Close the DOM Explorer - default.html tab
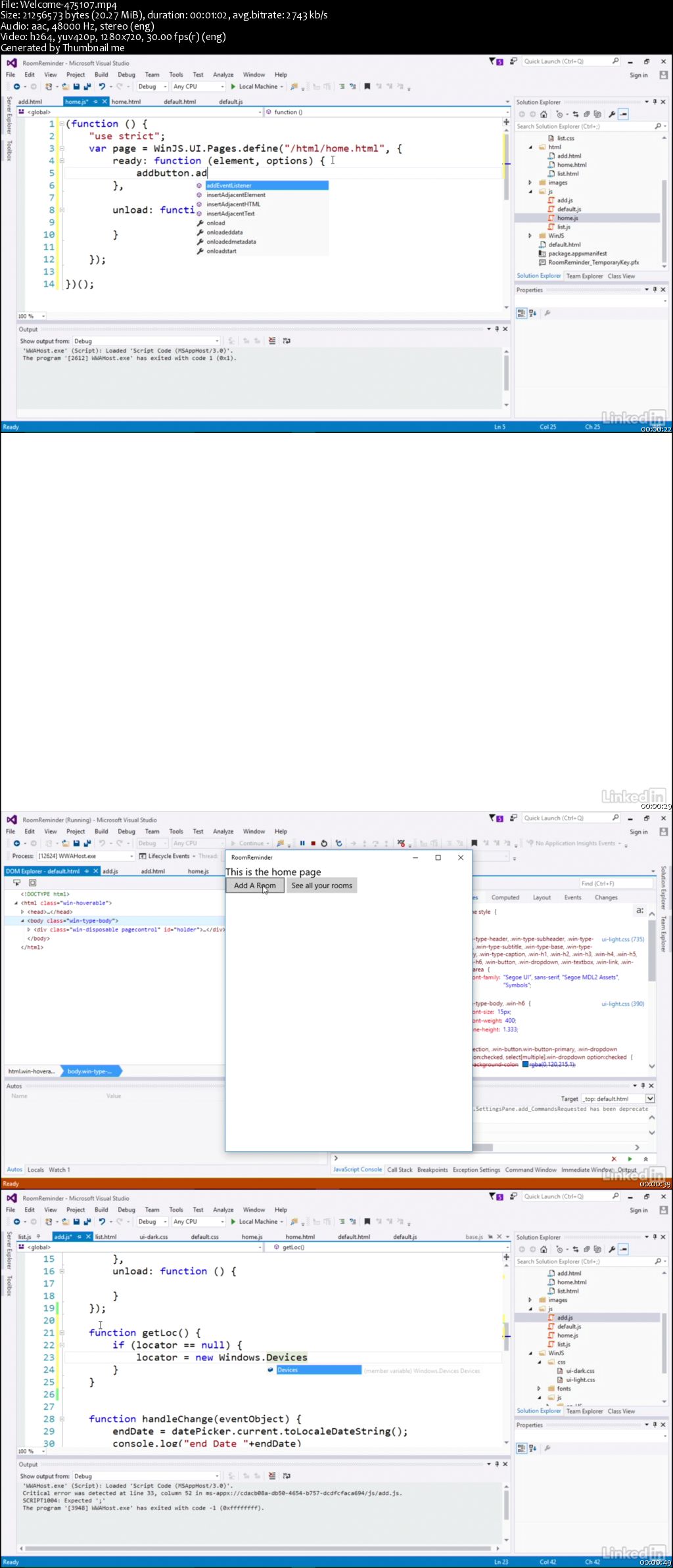 point(96,871)
